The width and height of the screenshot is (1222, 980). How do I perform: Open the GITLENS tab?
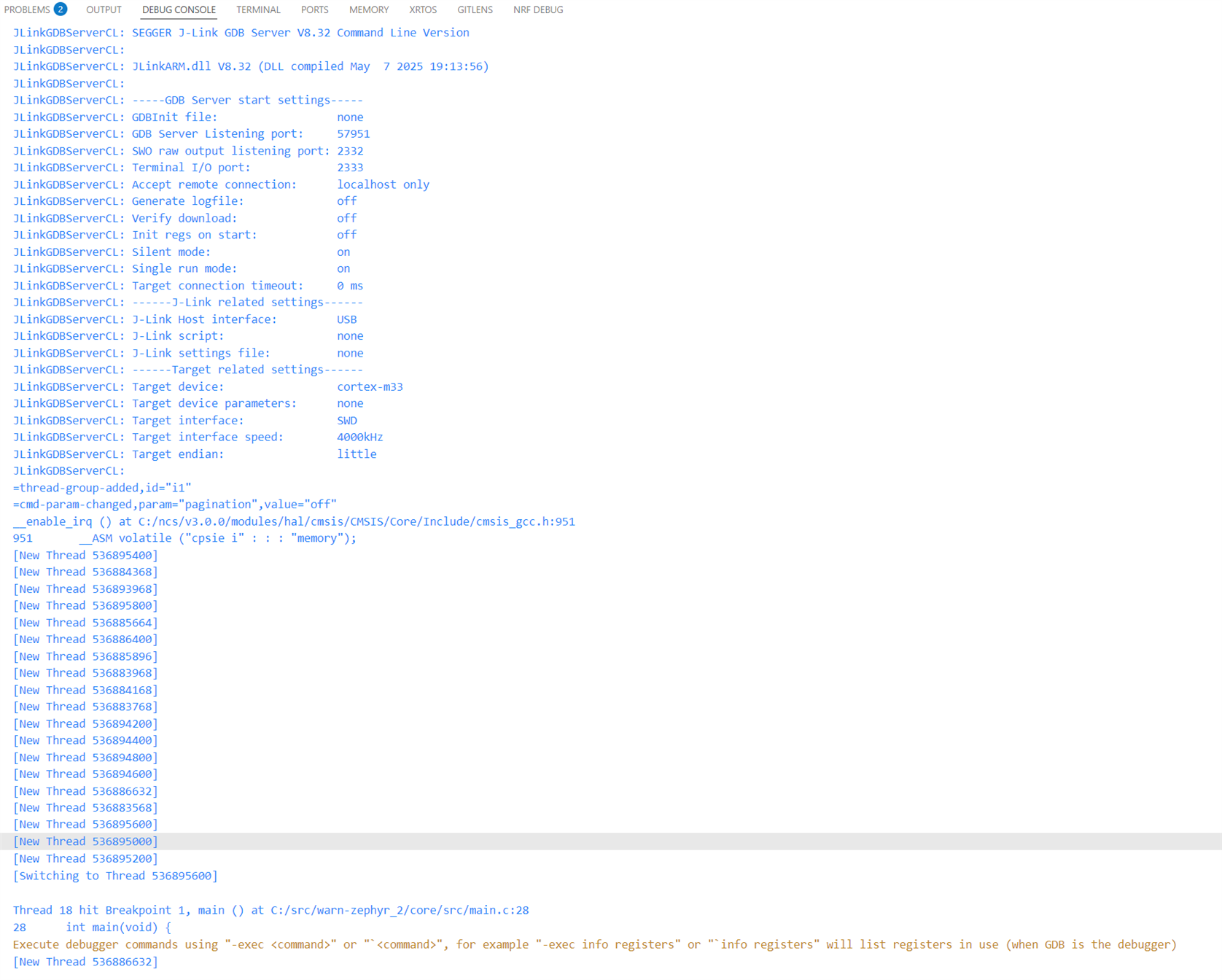475,9
